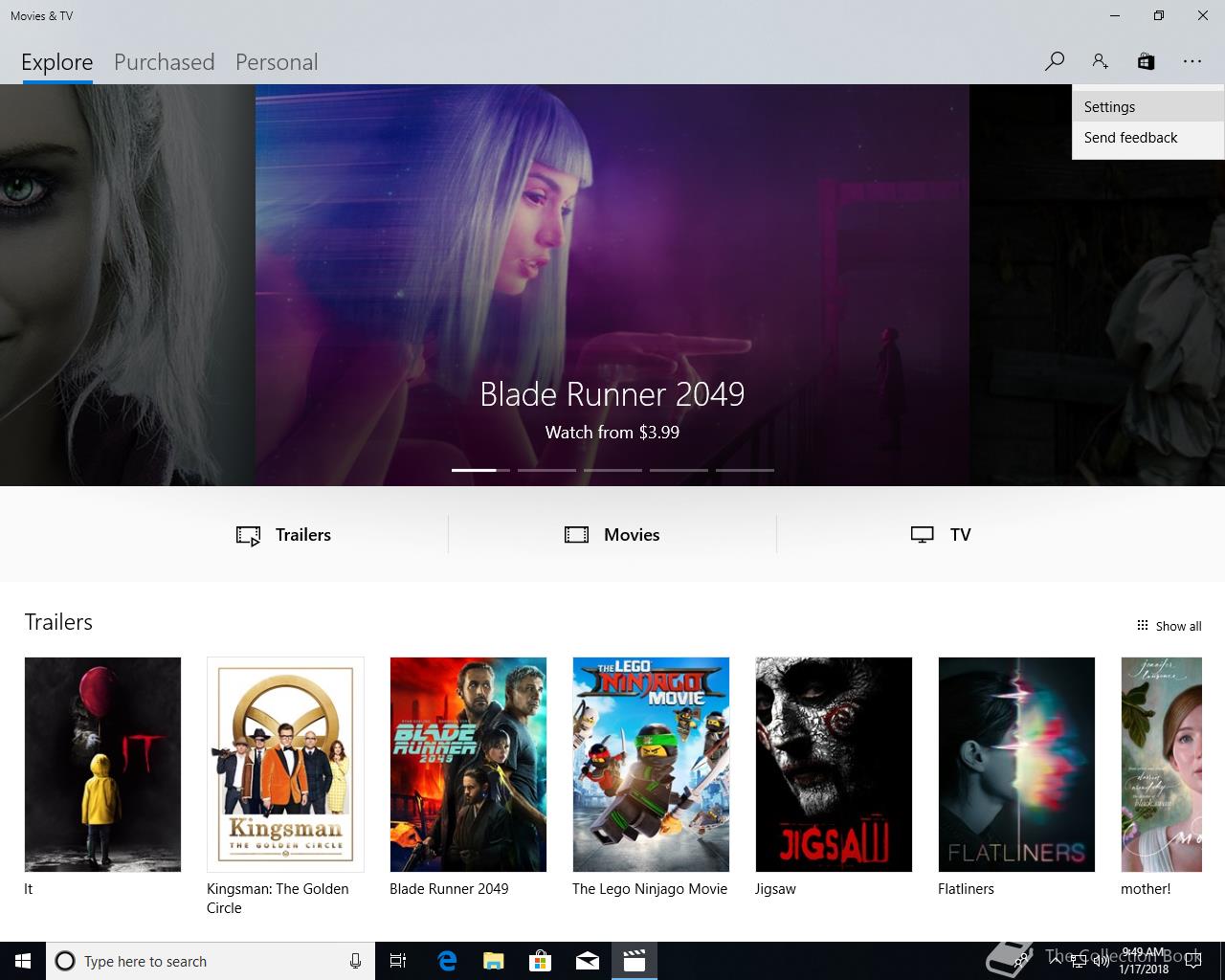Click the account sign-in person icon
Screen dimensions: 1225x980
click(1100, 61)
